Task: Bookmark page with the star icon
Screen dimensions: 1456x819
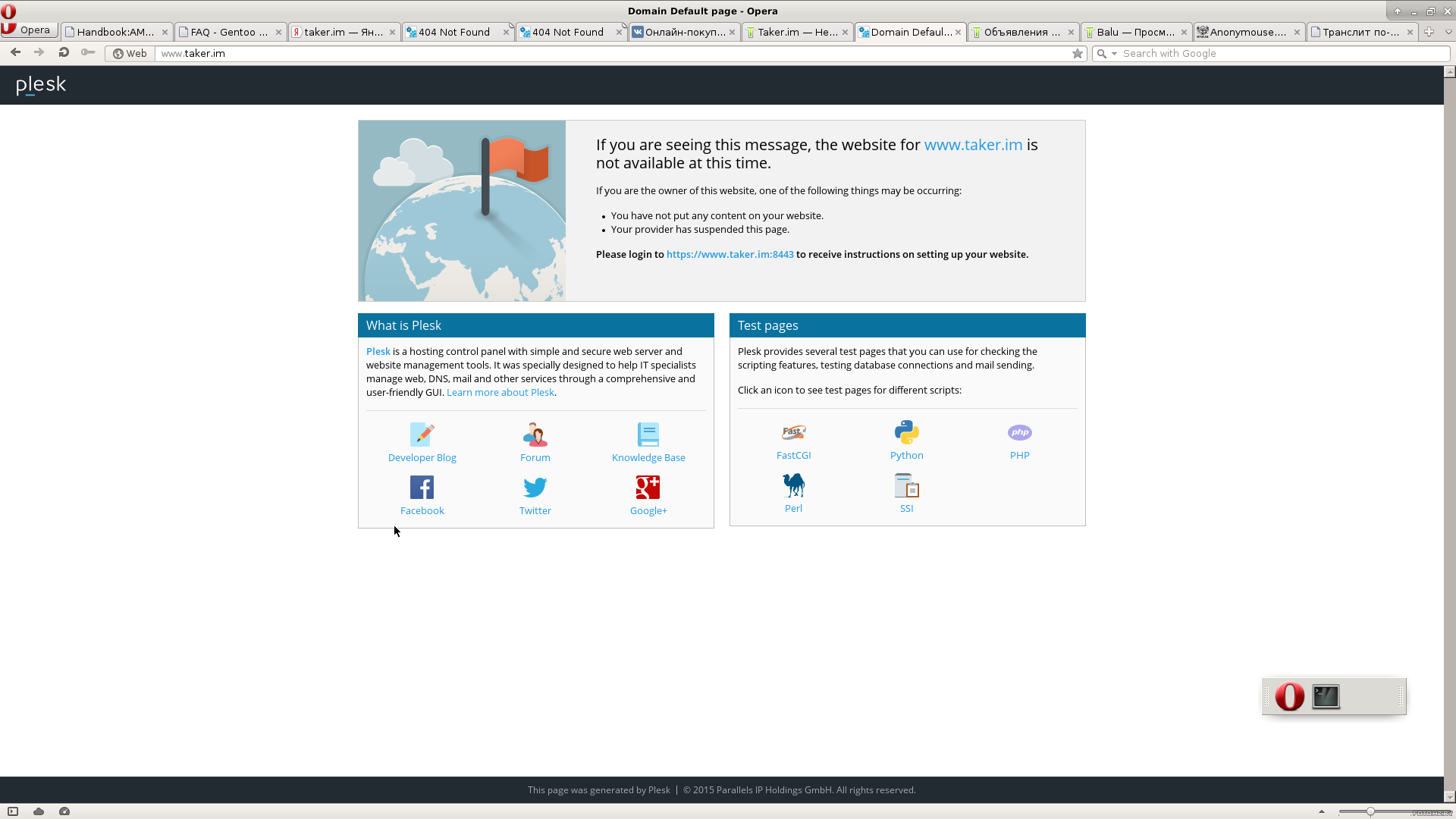Action: [1077, 54]
